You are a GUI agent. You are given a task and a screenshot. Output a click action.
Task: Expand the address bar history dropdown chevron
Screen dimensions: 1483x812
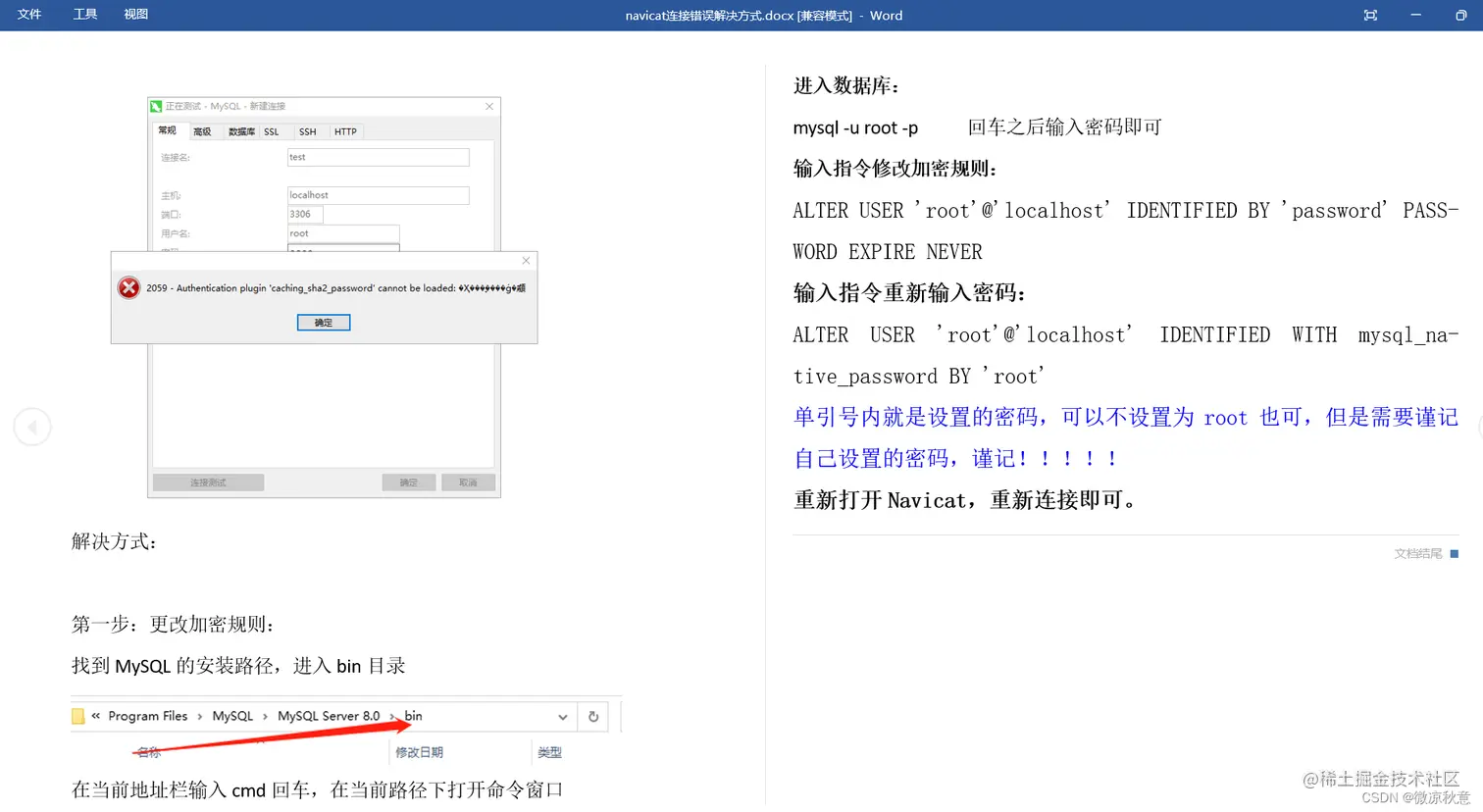click(563, 717)
